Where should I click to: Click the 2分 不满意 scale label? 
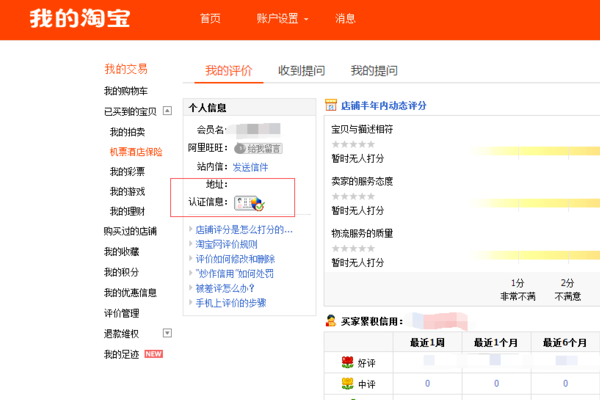pyautogui.click(x=568, y=290)
